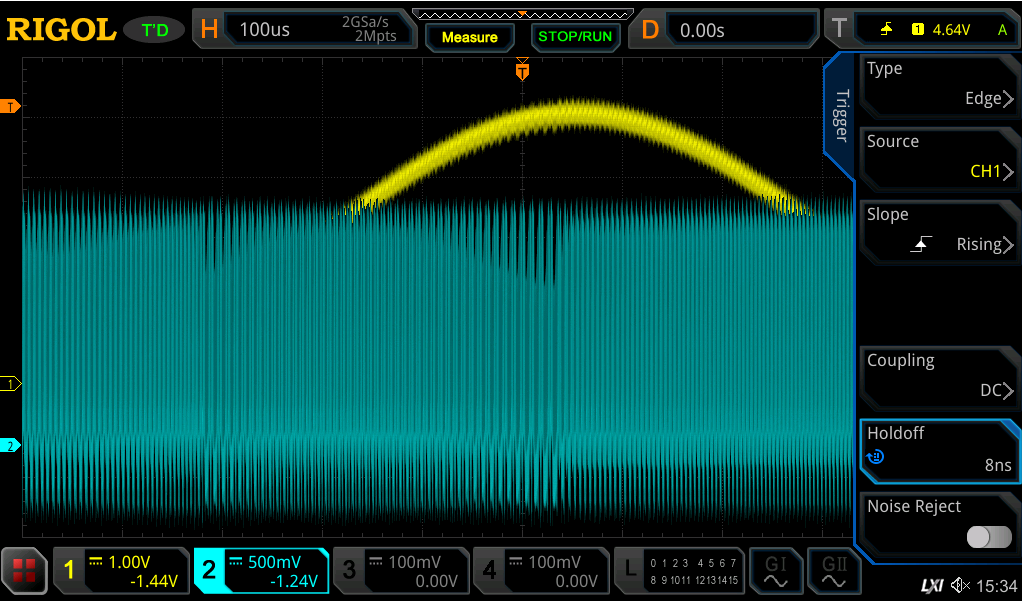Click the 0.00s delay value
Screen dimensions: 1022x602
703,31
